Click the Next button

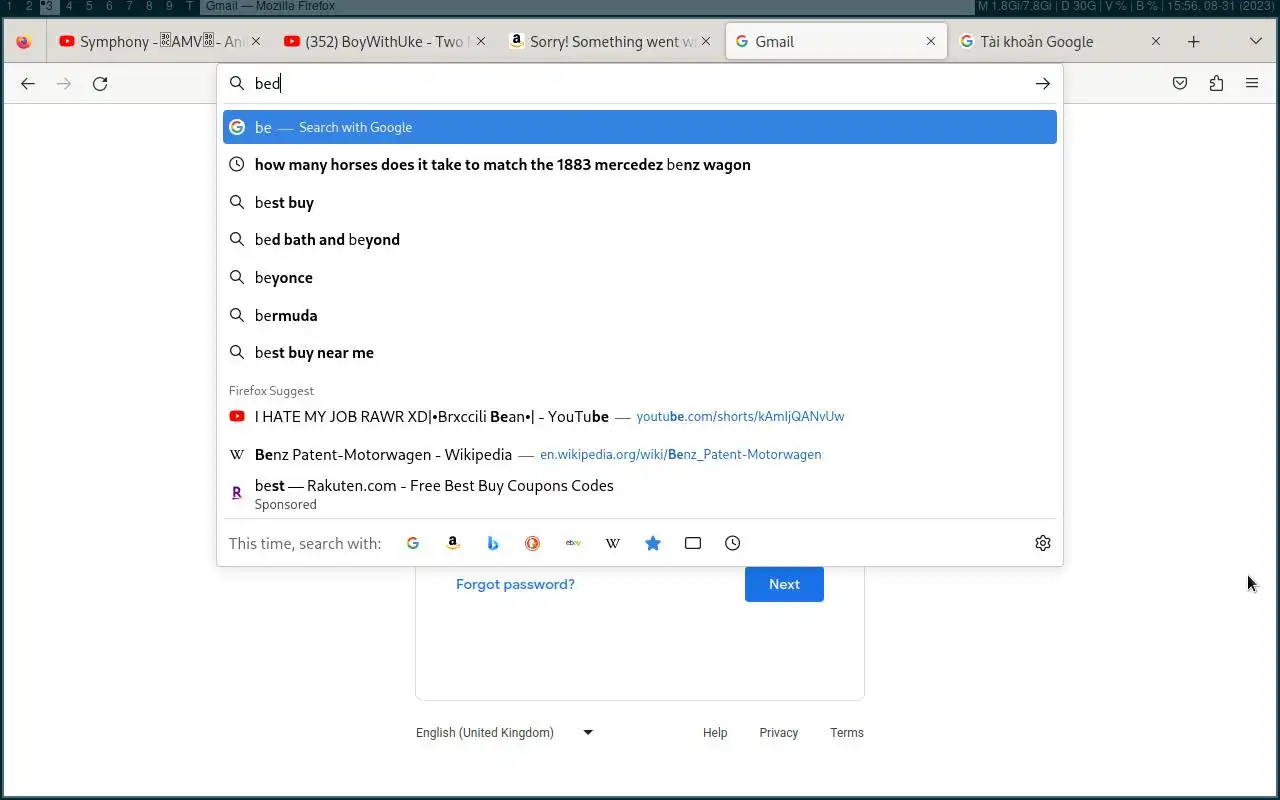784,584
